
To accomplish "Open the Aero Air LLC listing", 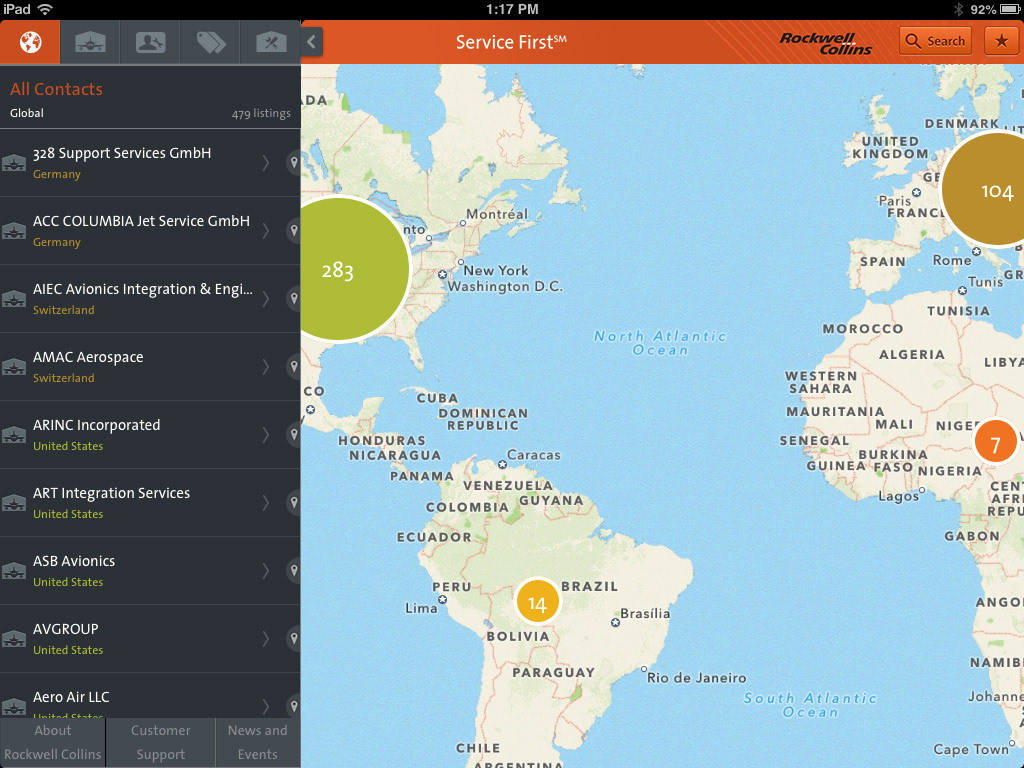I will 150,696.
